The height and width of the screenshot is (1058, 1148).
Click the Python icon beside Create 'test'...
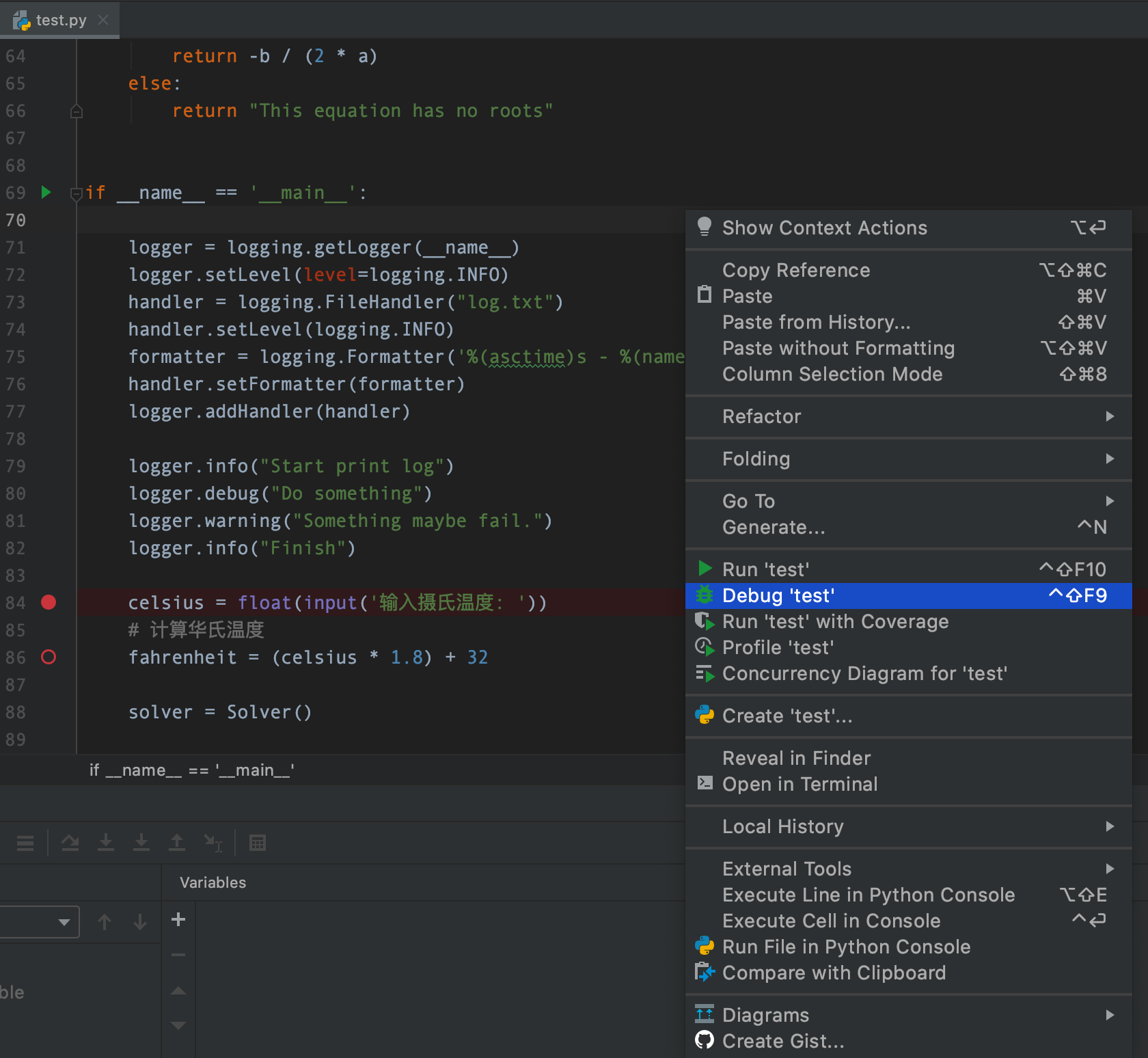pos(705,715)
